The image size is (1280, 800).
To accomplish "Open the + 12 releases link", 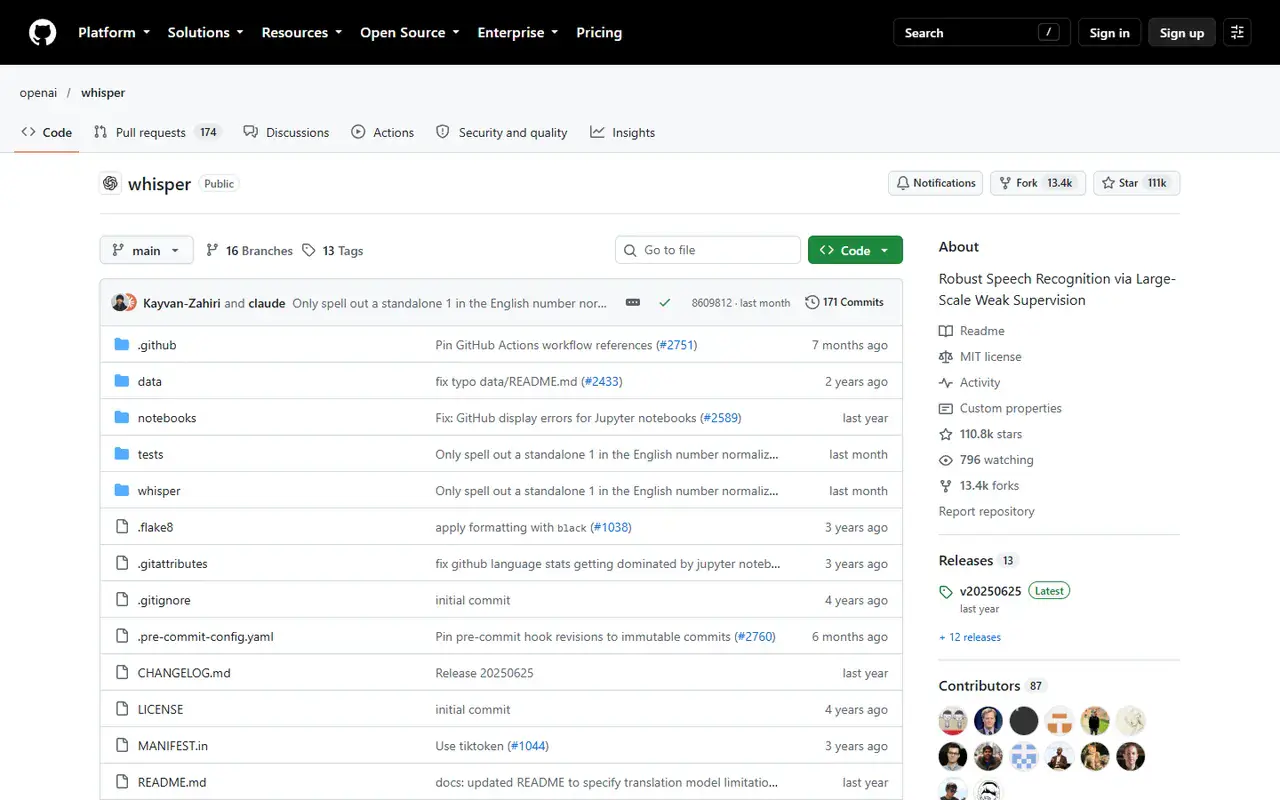I will tap(970, 637).
